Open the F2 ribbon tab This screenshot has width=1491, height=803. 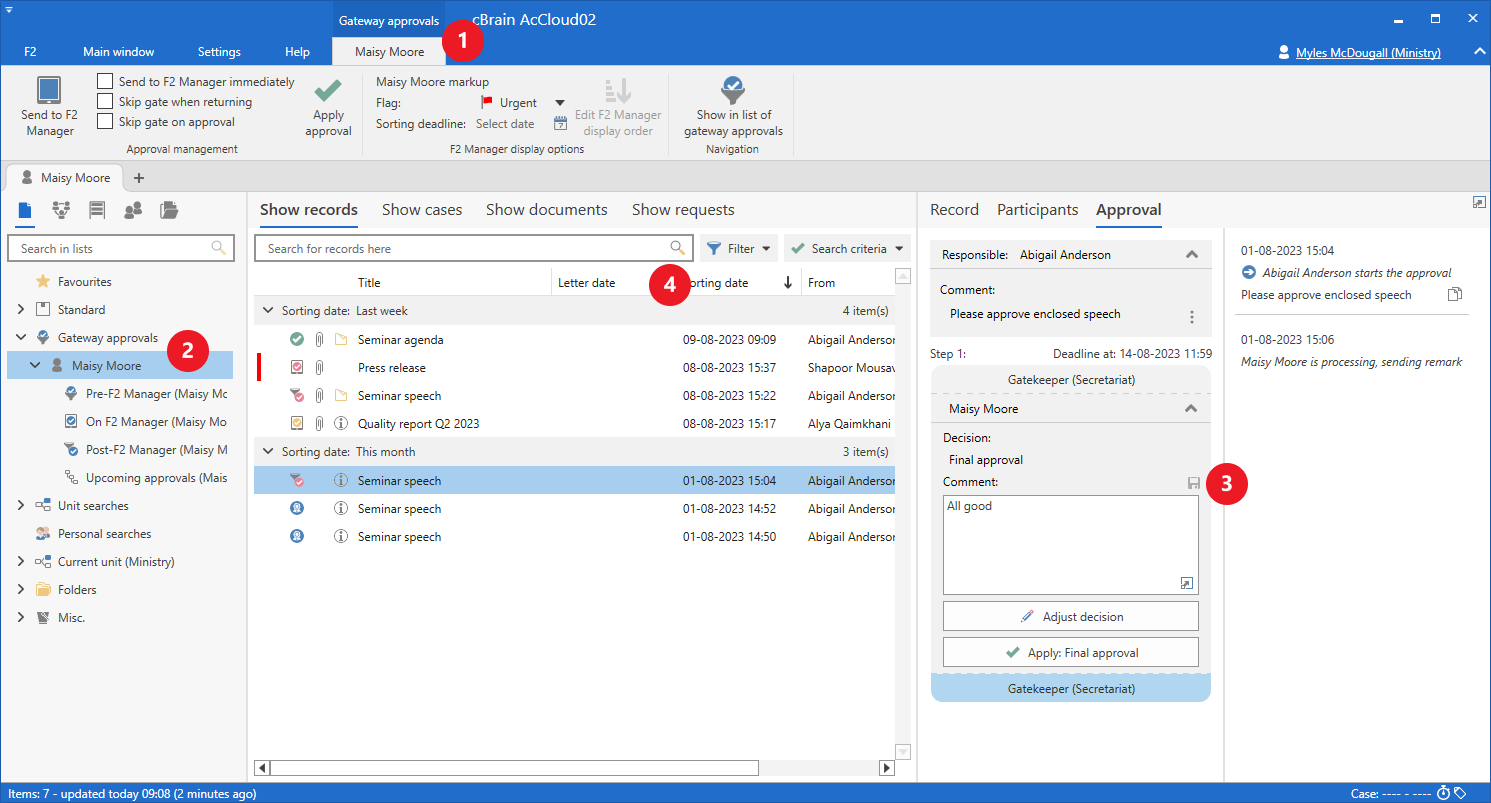(31, 52)
